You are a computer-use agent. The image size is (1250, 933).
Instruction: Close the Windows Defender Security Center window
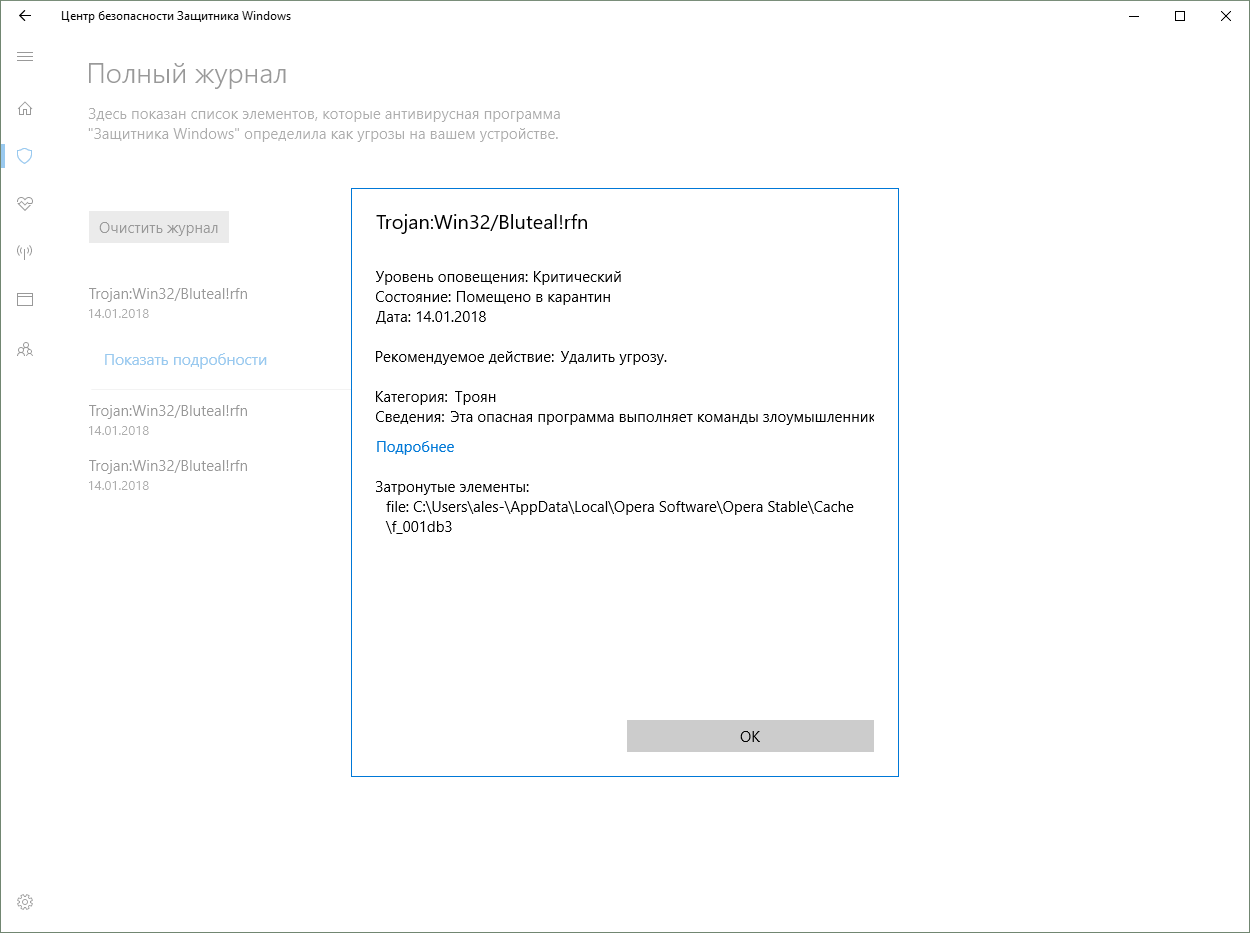1227,16
